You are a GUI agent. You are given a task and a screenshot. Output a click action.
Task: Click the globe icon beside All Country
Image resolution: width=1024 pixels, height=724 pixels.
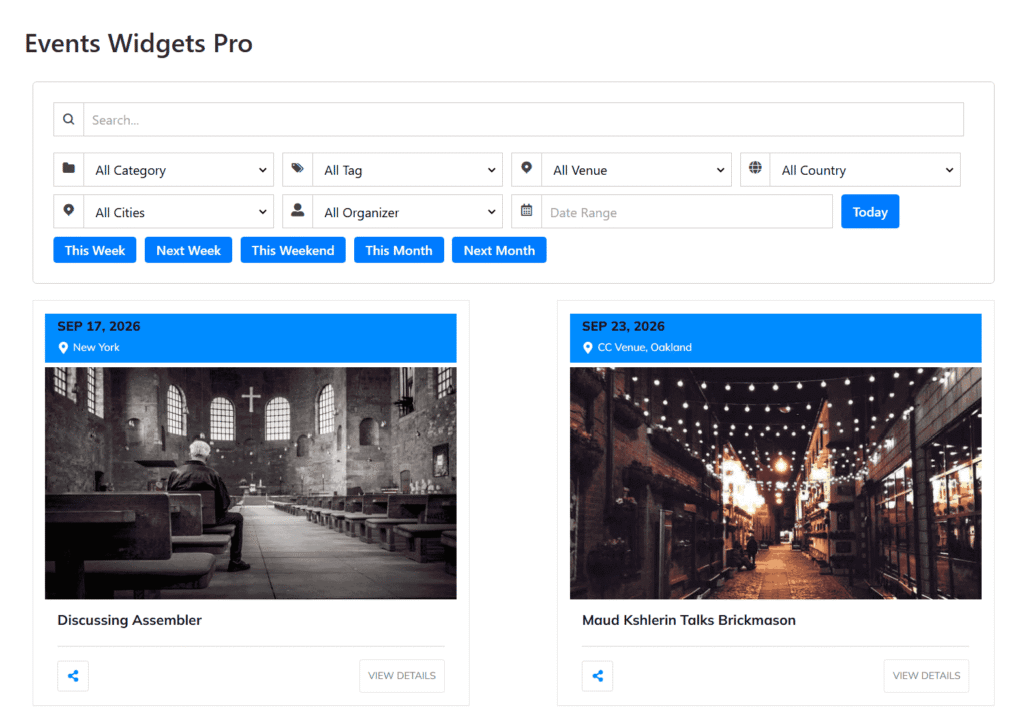(x=755, y=168)
